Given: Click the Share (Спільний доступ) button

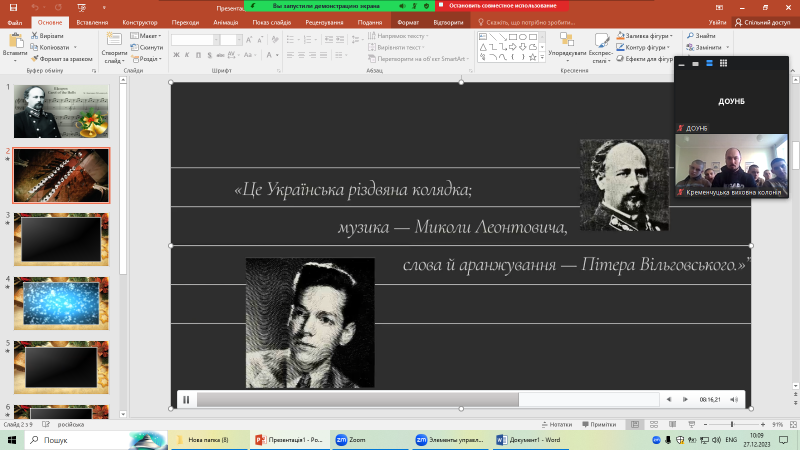Looking at the screenshot, I should (762, 22).
